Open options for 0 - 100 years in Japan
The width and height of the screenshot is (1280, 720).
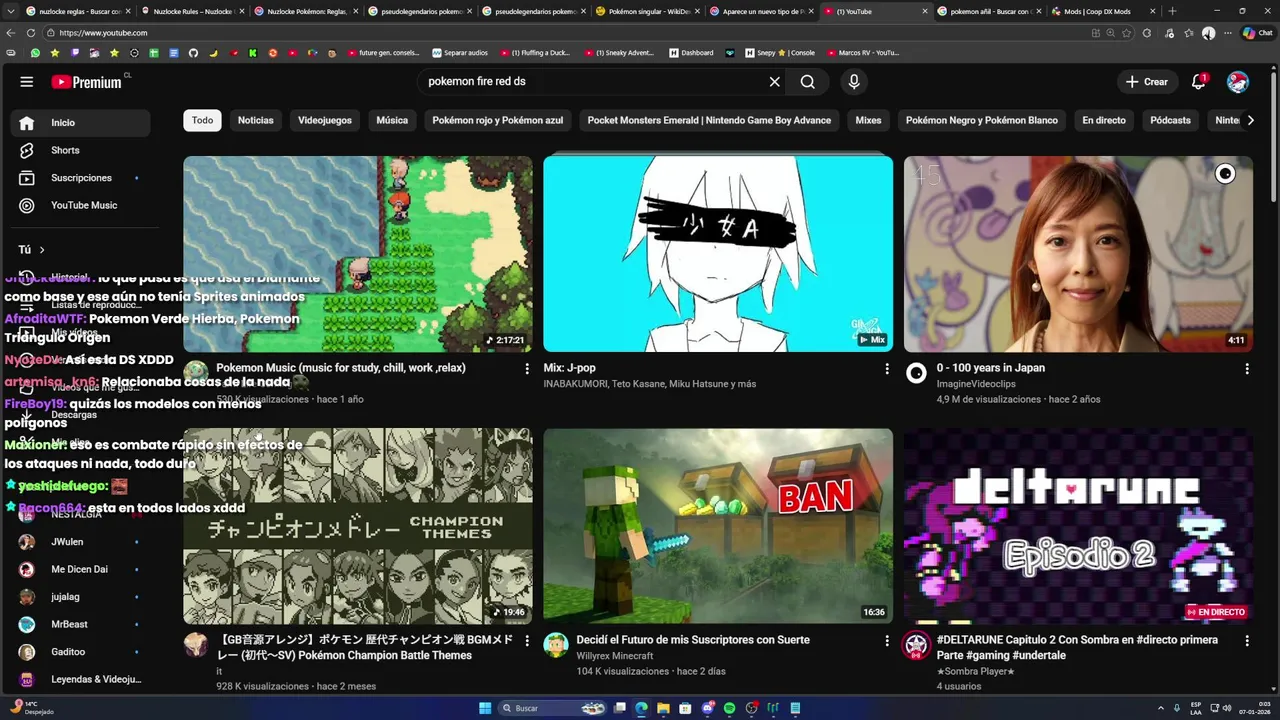[1247, 369]
